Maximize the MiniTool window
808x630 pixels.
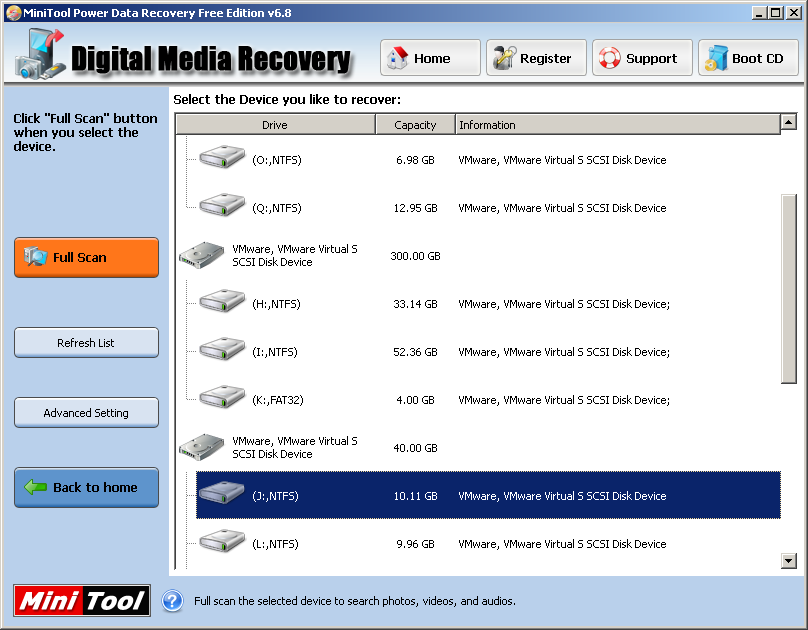tap(776, 13)
